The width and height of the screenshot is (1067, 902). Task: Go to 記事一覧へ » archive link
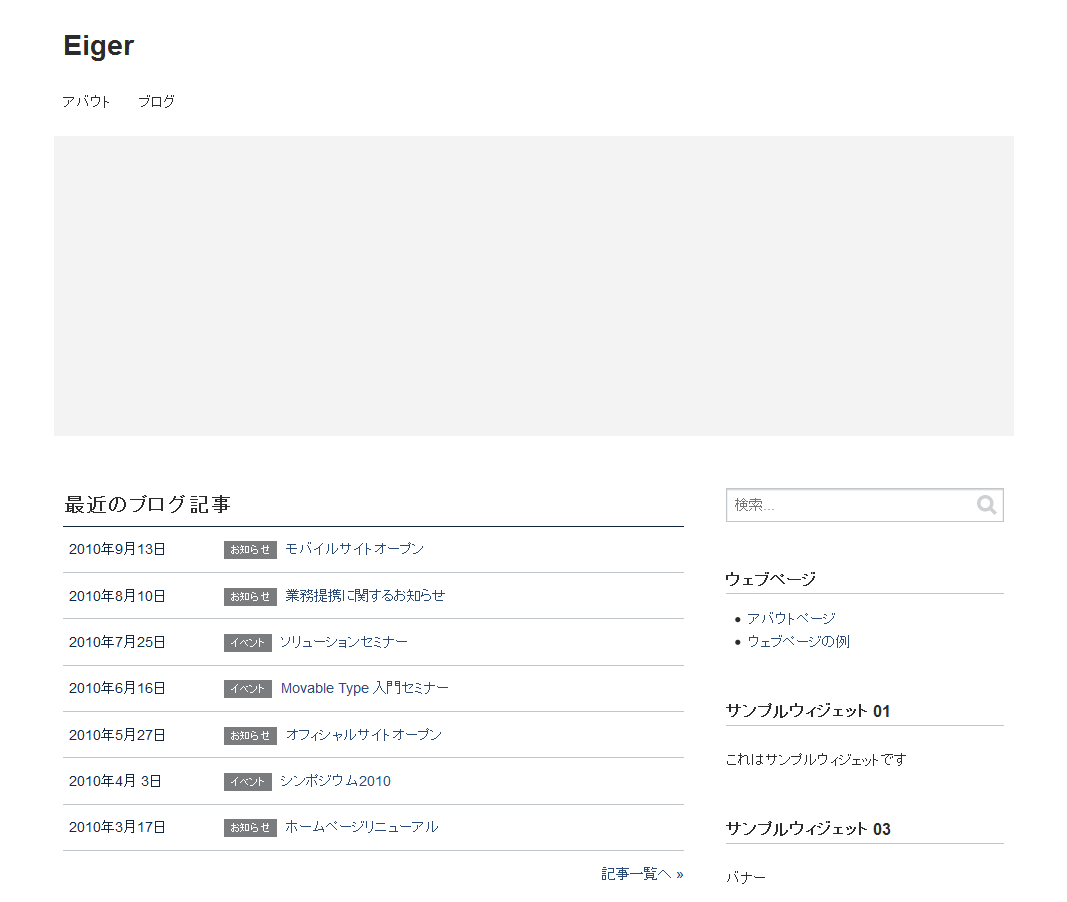[x=642, y=874]
